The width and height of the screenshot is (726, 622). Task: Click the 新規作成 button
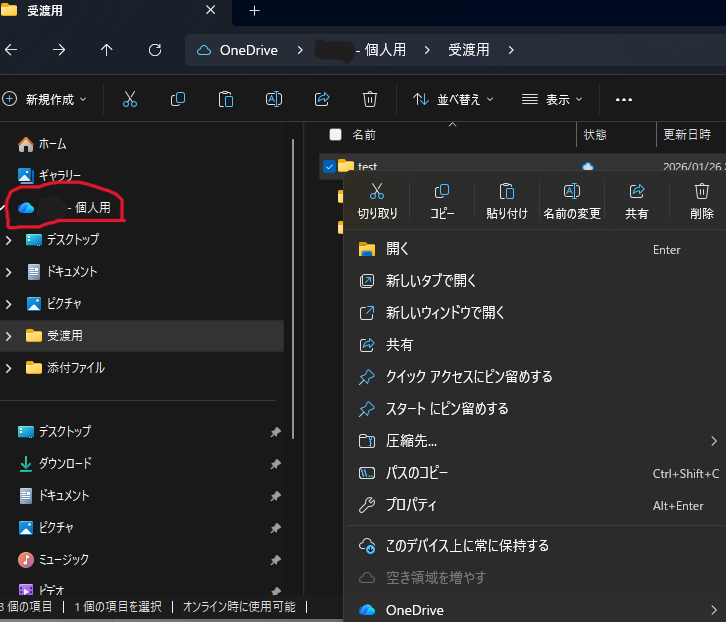45,99
